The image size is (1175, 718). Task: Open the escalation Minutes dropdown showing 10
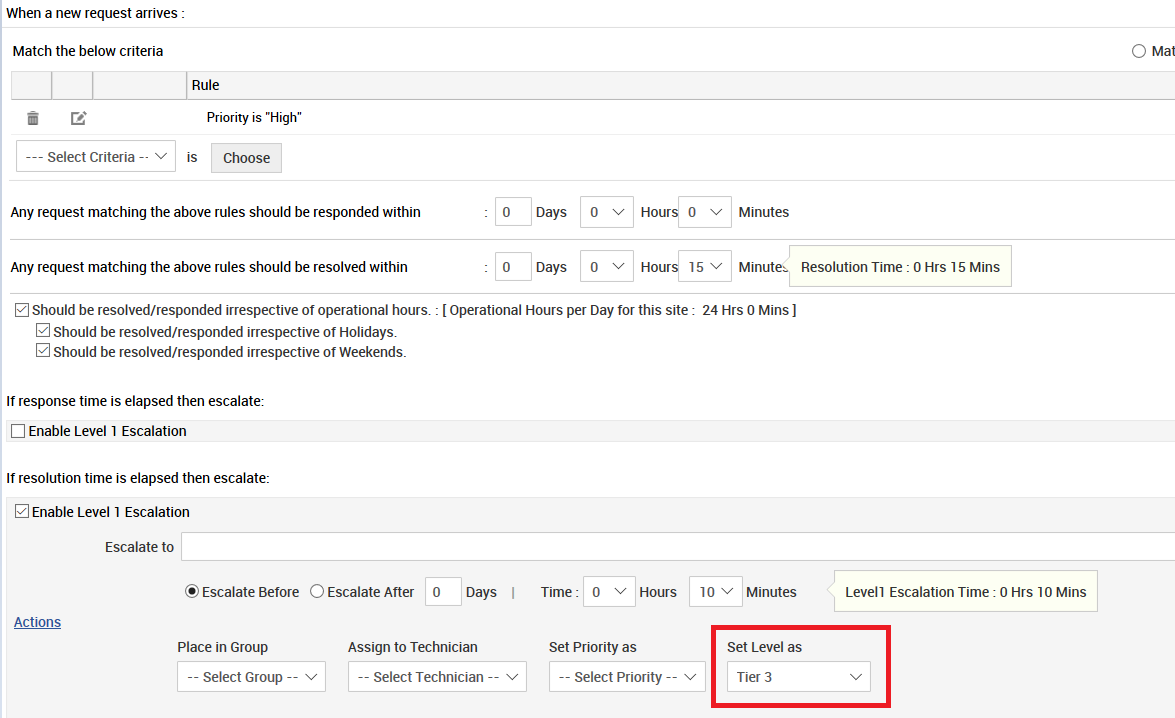[x=715, y=591]
